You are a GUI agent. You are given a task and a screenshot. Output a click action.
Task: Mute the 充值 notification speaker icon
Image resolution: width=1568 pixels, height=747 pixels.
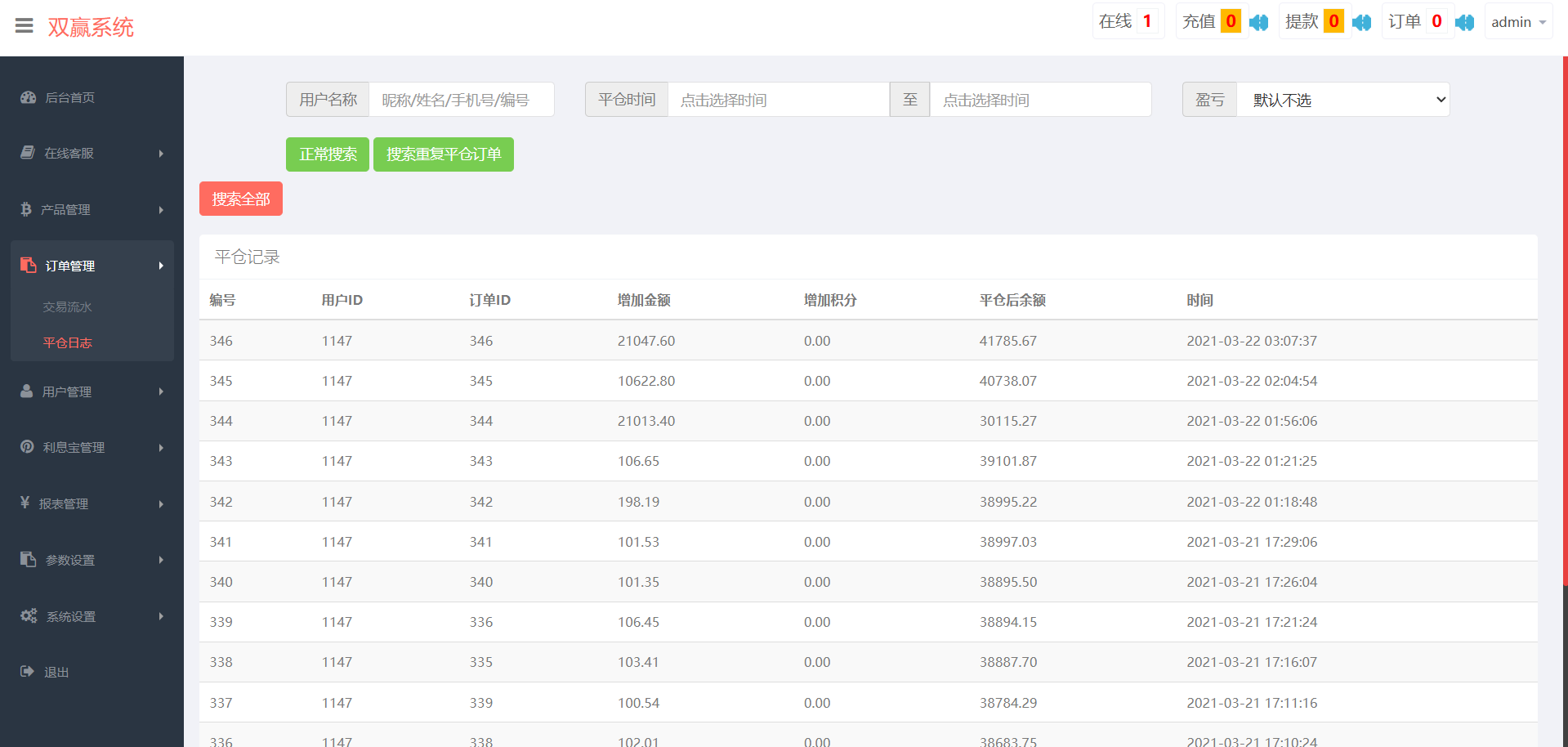[1259, 22]
